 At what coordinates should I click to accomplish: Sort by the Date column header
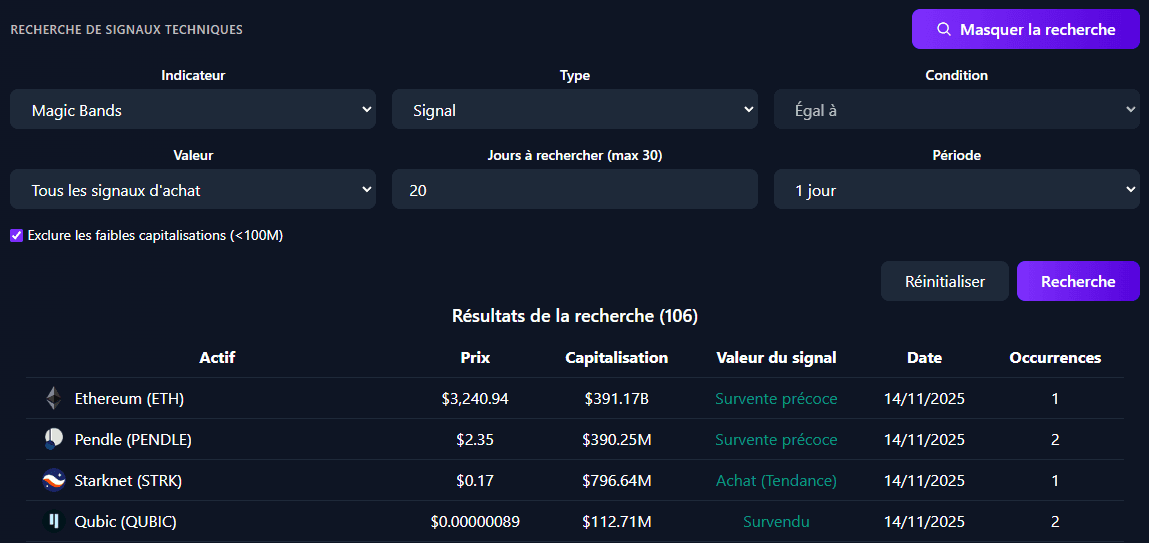924,358
